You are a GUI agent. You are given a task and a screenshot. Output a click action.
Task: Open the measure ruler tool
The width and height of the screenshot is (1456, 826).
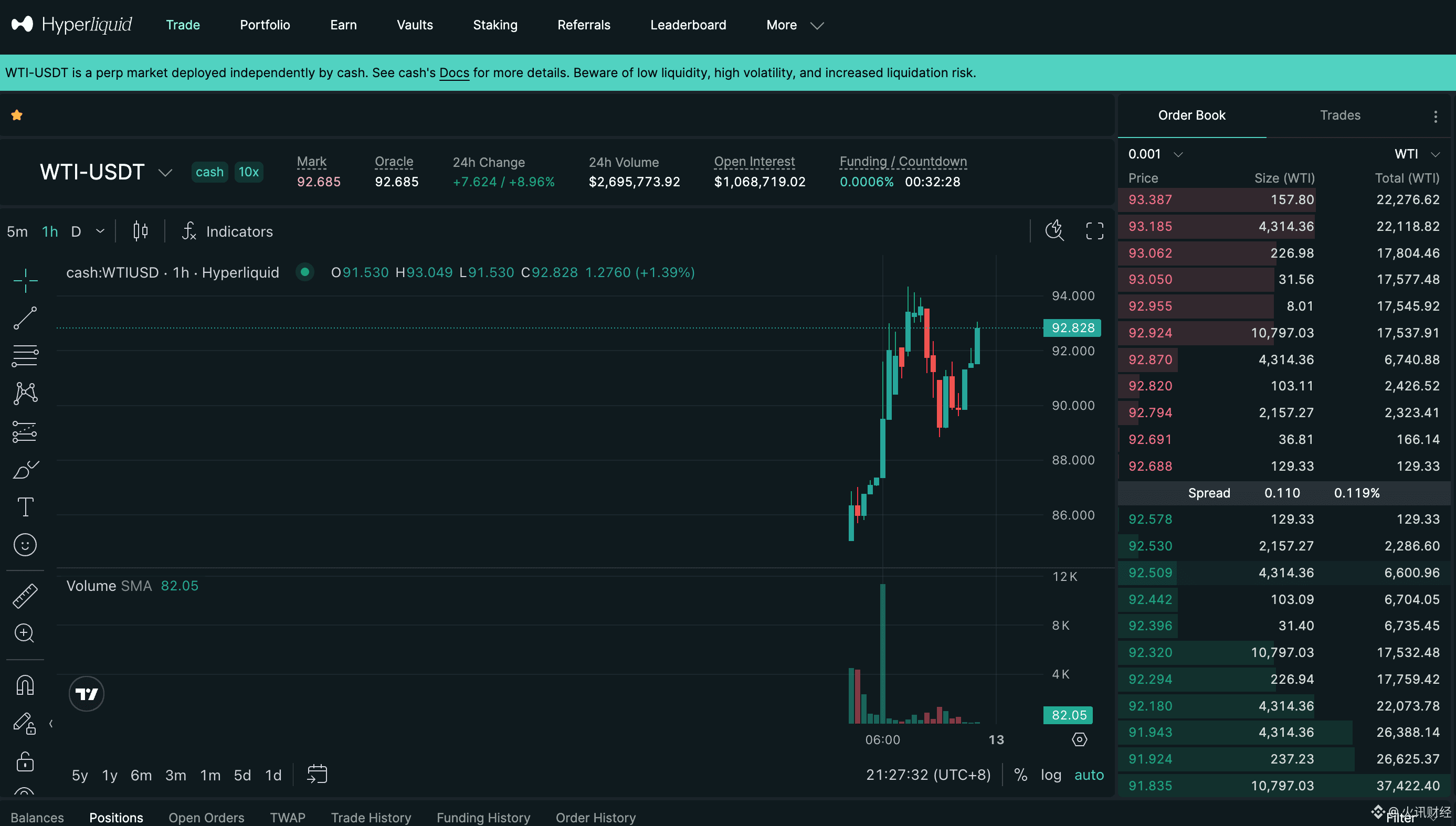pos(25,596)
